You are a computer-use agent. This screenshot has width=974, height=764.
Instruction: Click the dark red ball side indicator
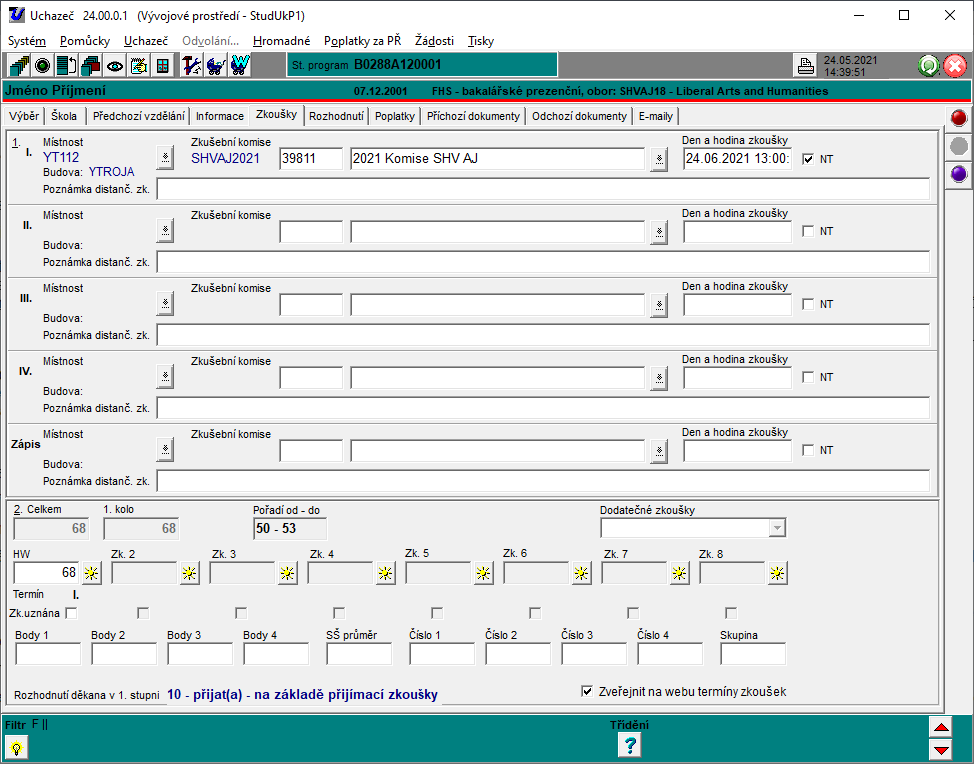click(958, 119)
